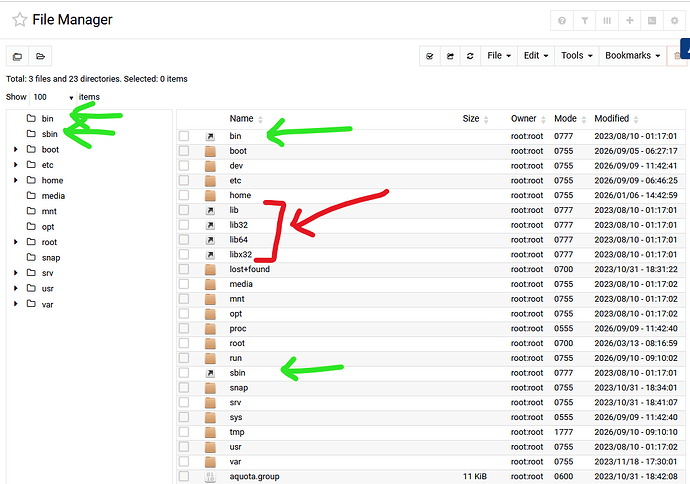
Task: Open module settings gear icon
Action: point(674,21)
